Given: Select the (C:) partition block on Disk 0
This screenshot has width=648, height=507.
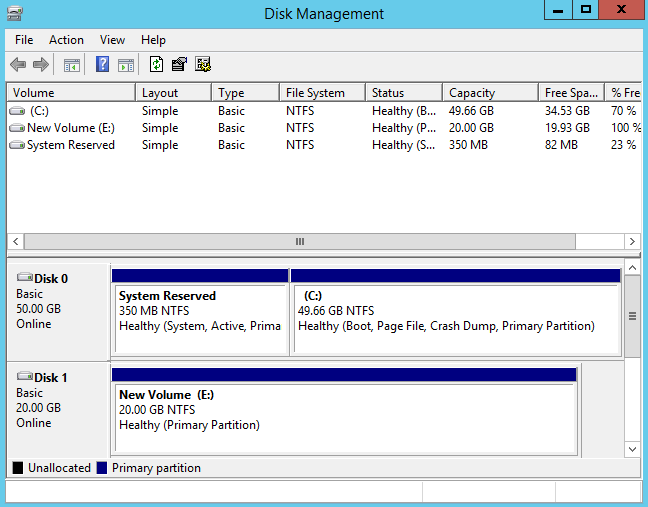Looking at the screenshot, I should click(455, 317).
